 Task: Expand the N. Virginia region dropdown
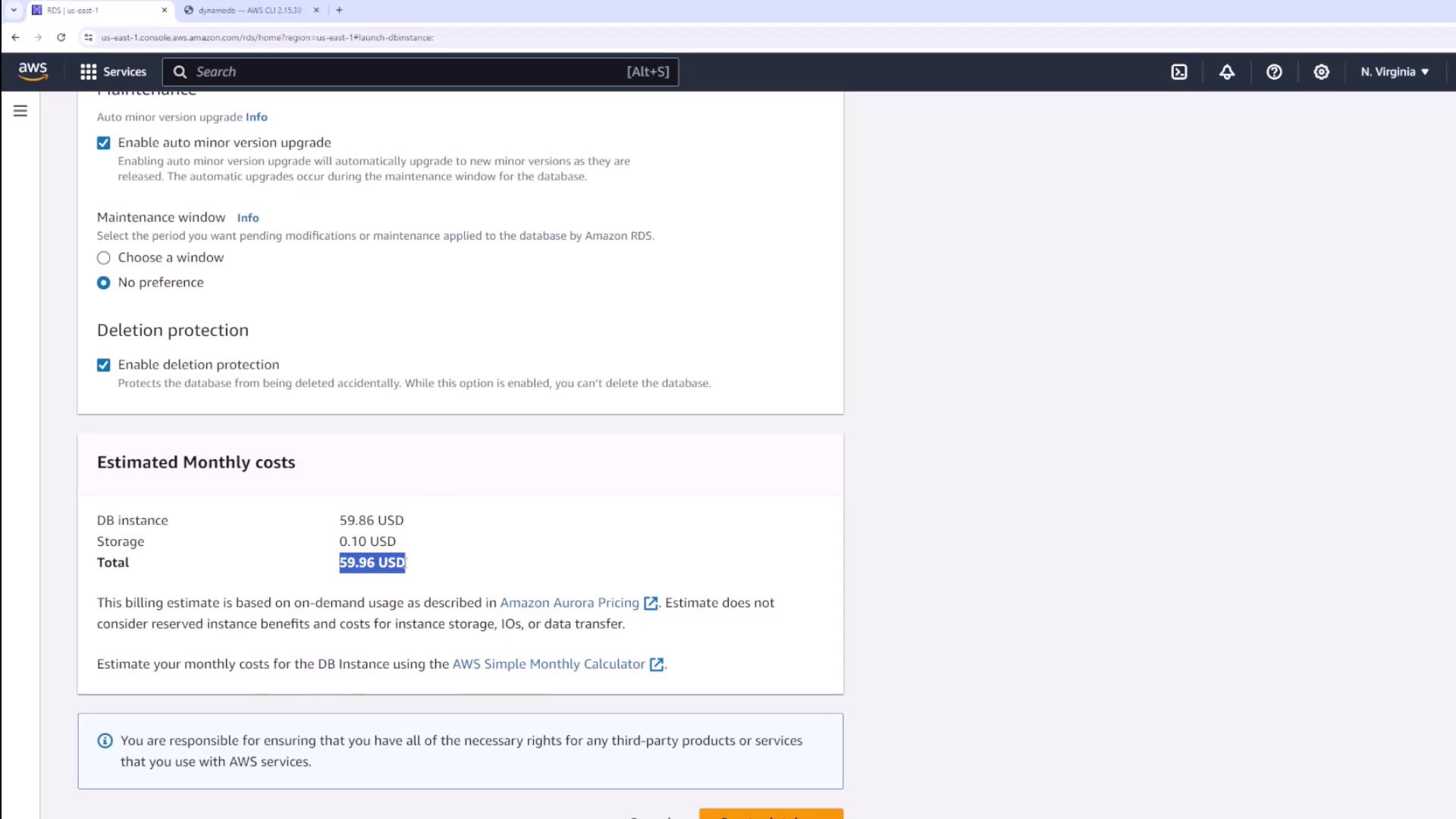point(1394,72)
